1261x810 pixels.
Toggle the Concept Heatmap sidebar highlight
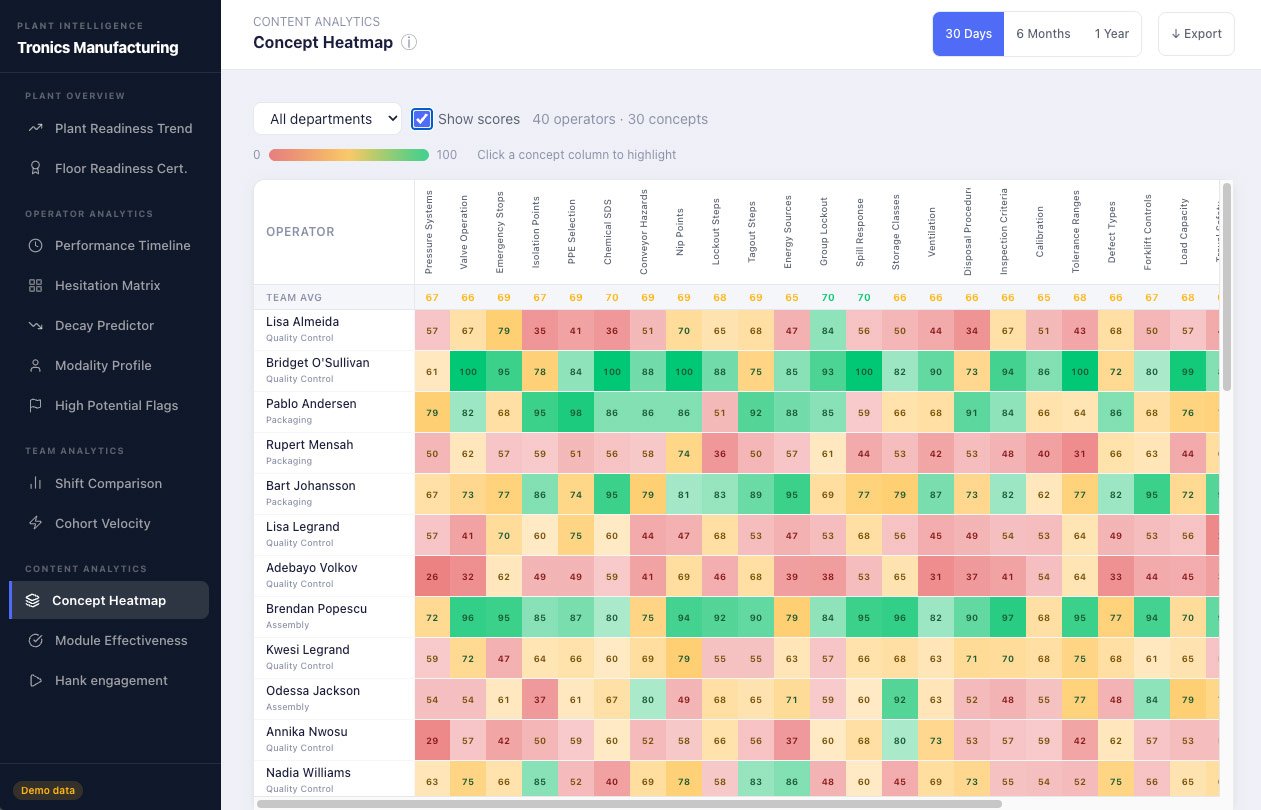point(109,600)
